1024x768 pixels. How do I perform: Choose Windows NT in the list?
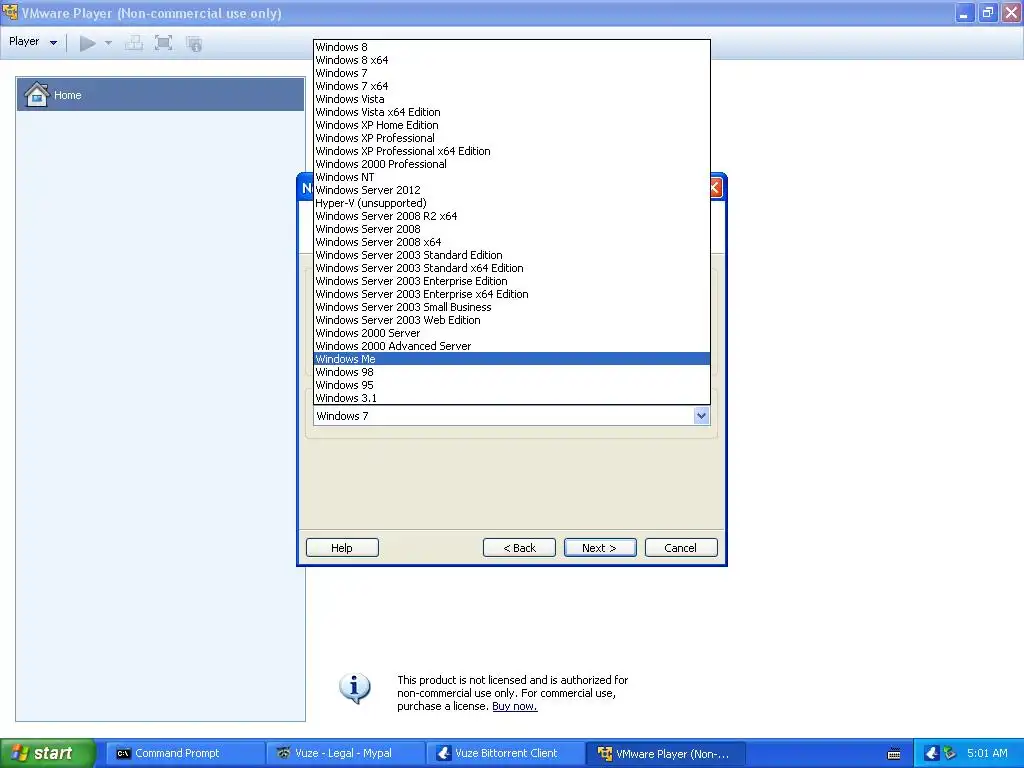coord(512,177)
